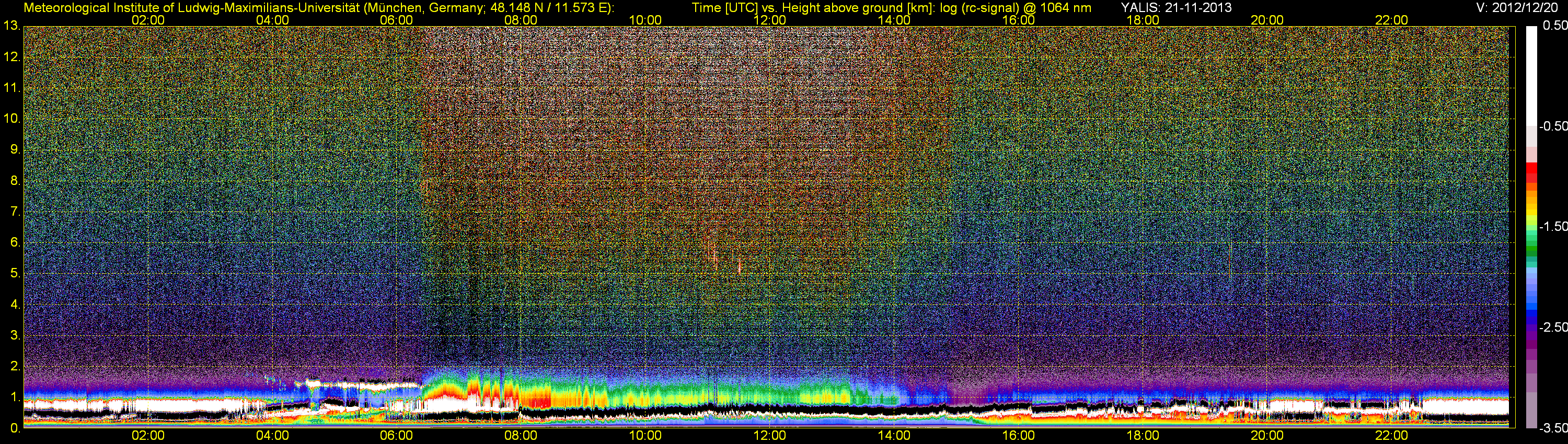Click the '14:00' label on the top time axis
The width and height of the screenshot is (1568, 444).
894,20
